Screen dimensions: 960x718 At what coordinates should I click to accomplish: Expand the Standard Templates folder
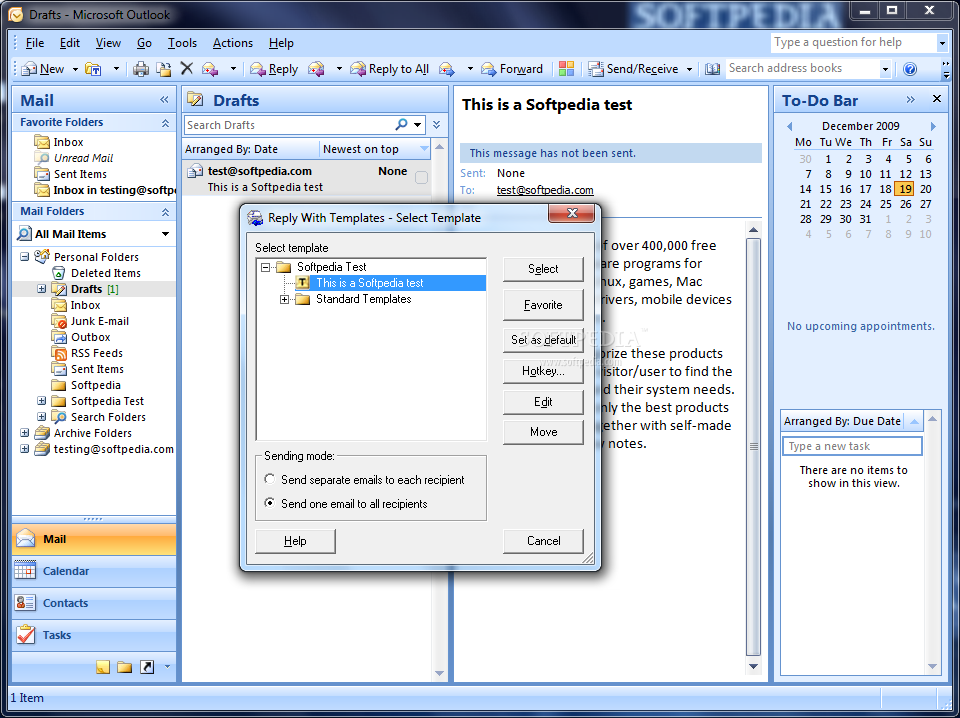285,299
